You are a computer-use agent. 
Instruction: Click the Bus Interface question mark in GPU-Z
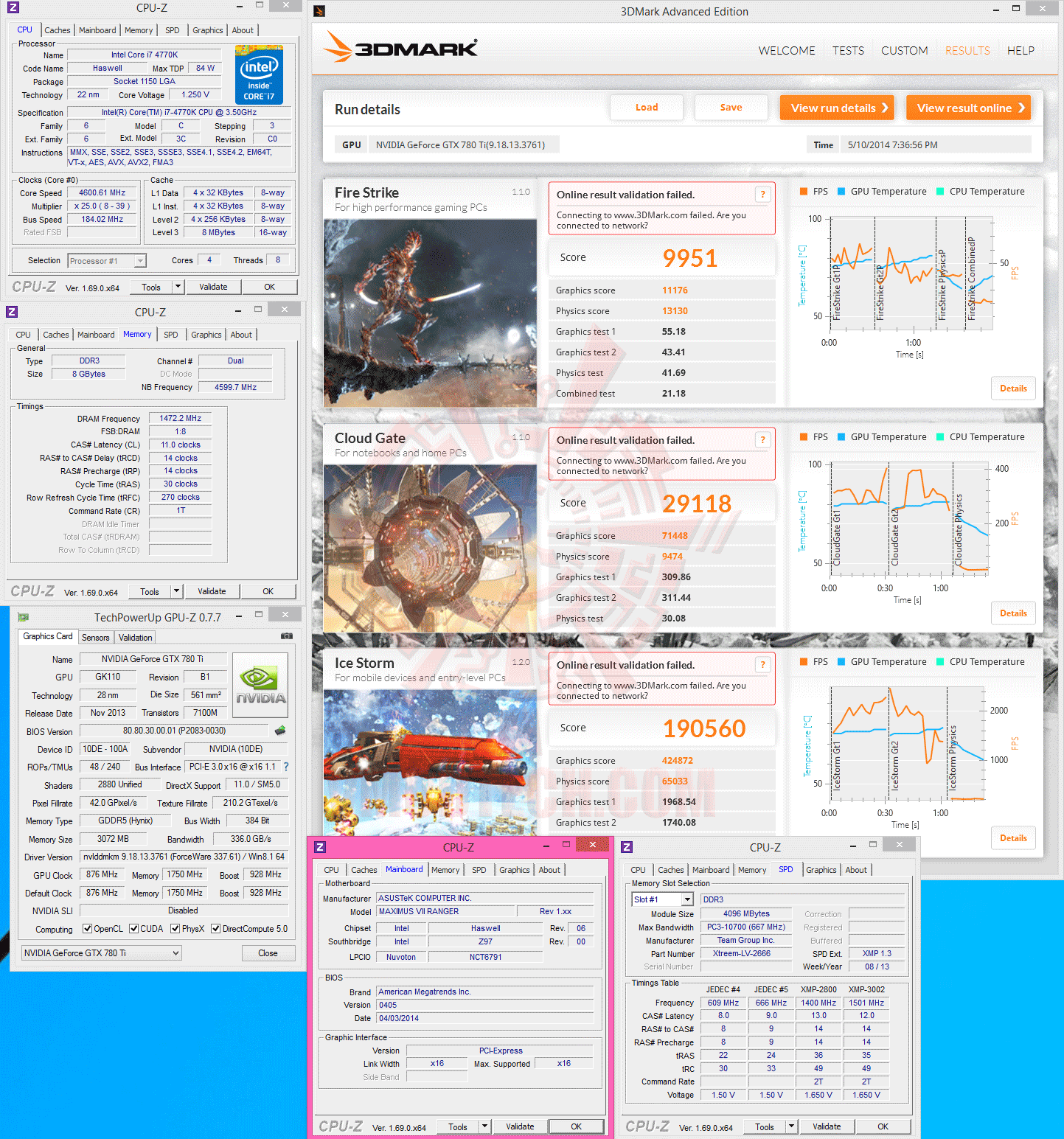coord(286,767)
